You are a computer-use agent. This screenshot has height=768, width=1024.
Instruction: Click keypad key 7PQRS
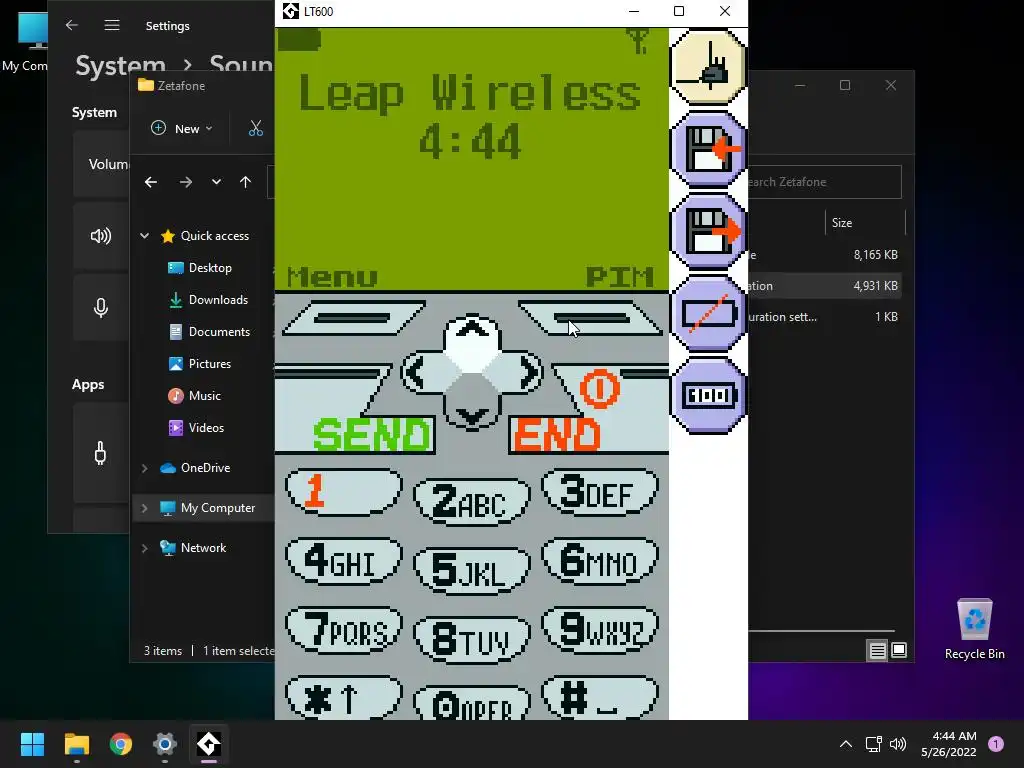click(x=344, y=630)
